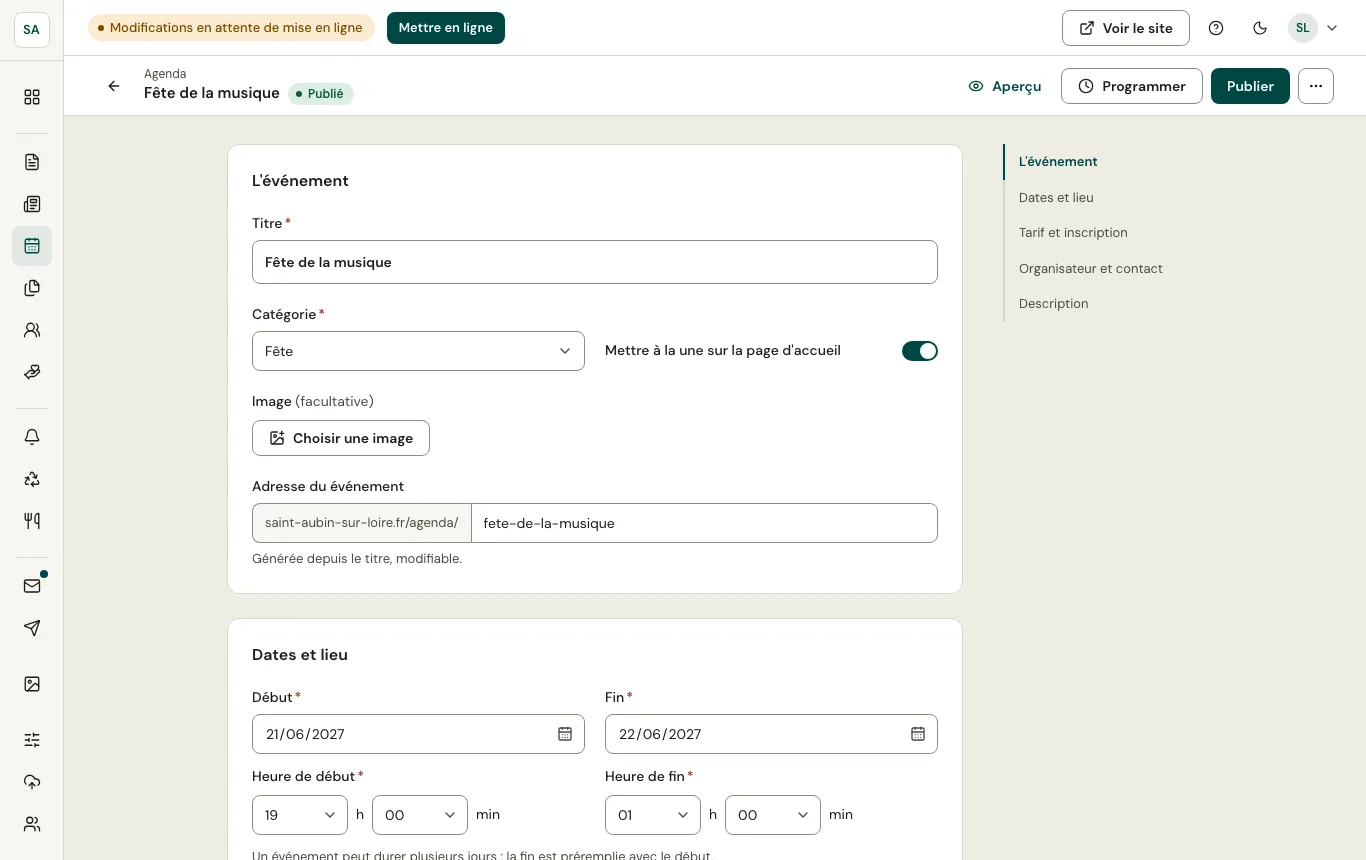Click the Programmer button
1366x860 pixels.
1132,86
